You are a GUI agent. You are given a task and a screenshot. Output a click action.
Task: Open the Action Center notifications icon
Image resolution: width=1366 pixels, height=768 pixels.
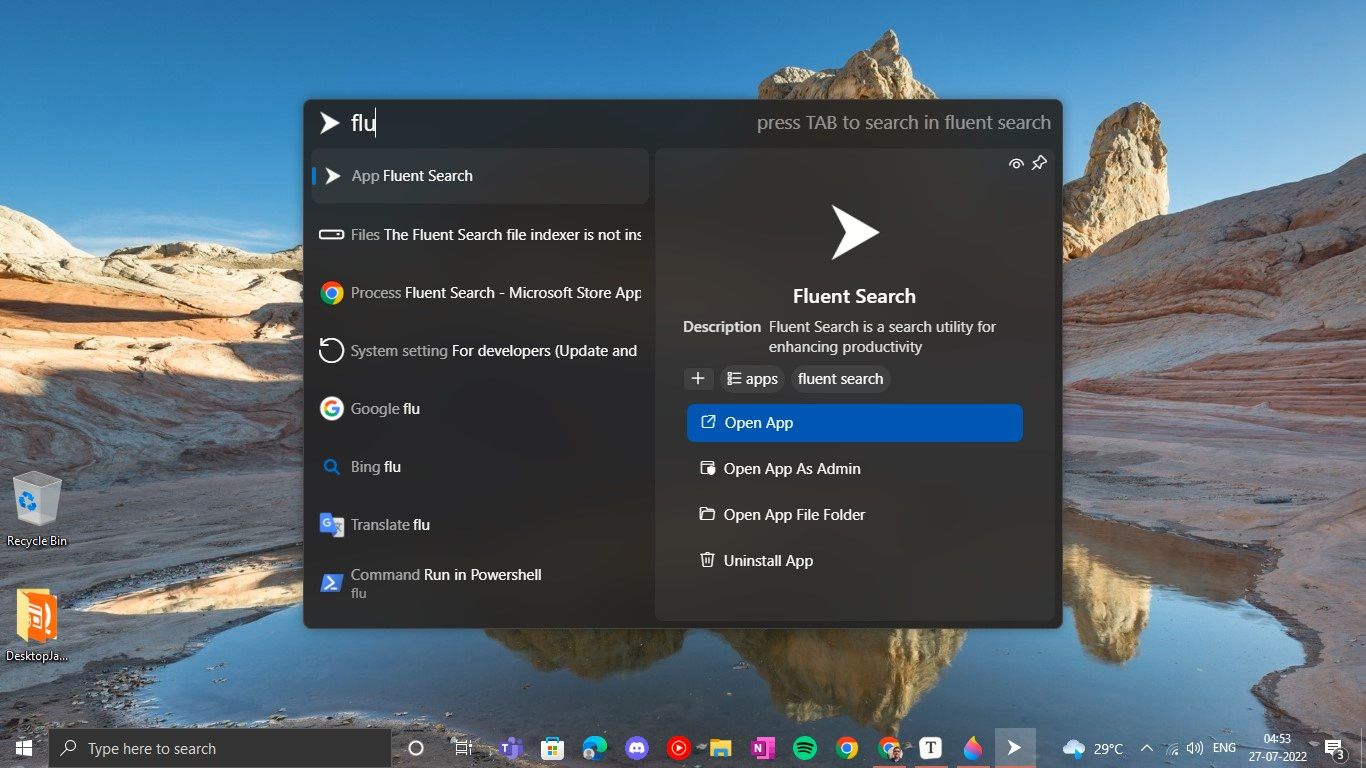(1334, 748)
